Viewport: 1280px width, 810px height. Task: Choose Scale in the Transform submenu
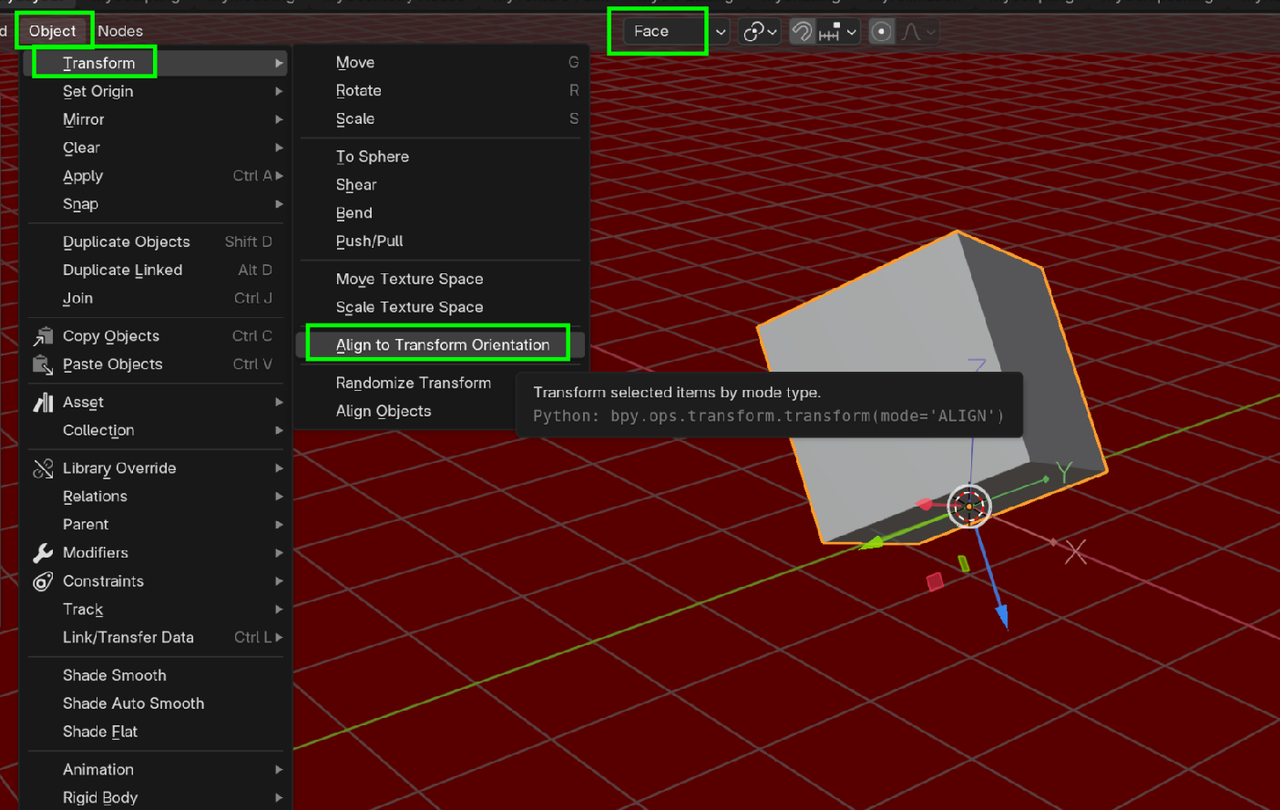pos(441,118)
